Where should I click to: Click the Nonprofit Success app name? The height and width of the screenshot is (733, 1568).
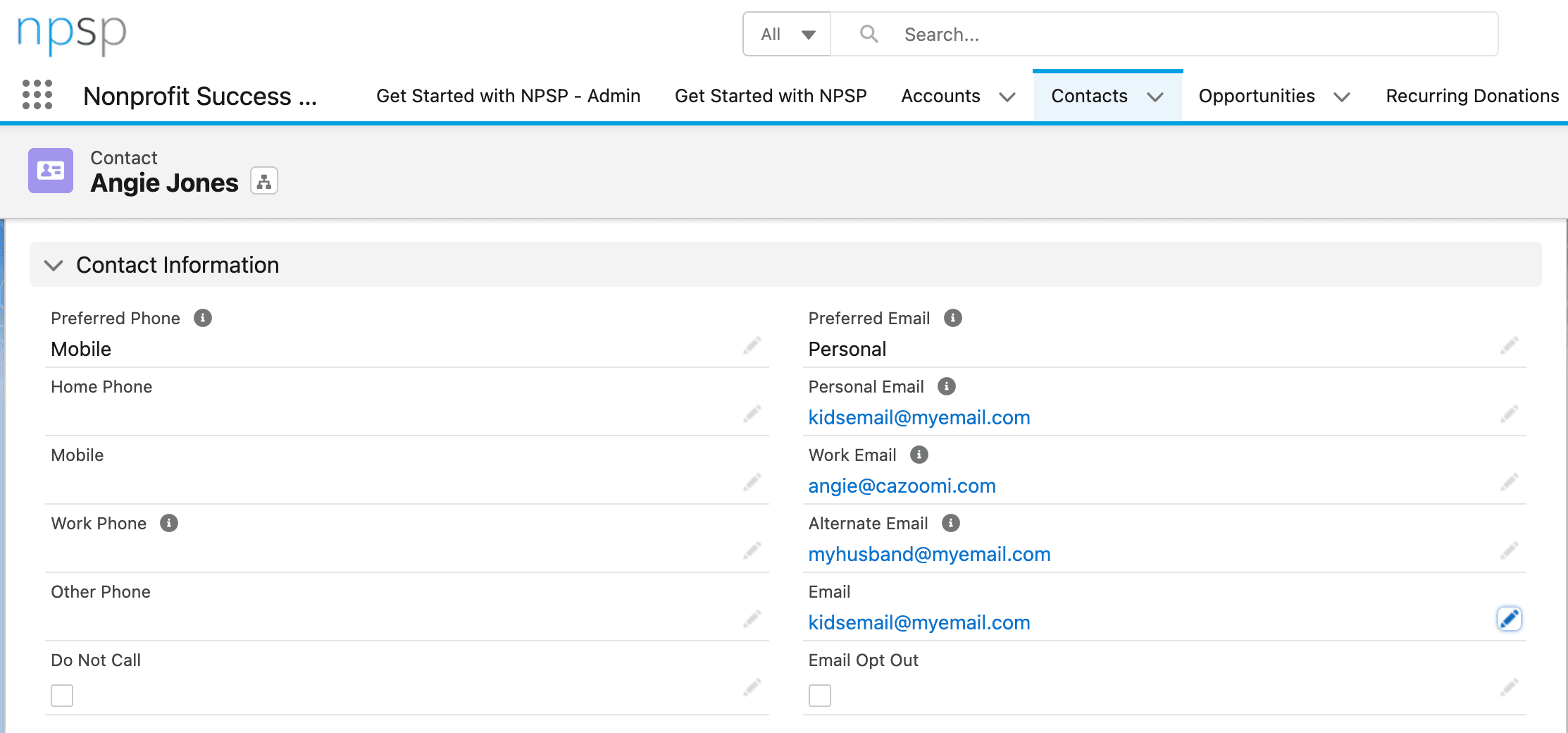coord(200,96)
